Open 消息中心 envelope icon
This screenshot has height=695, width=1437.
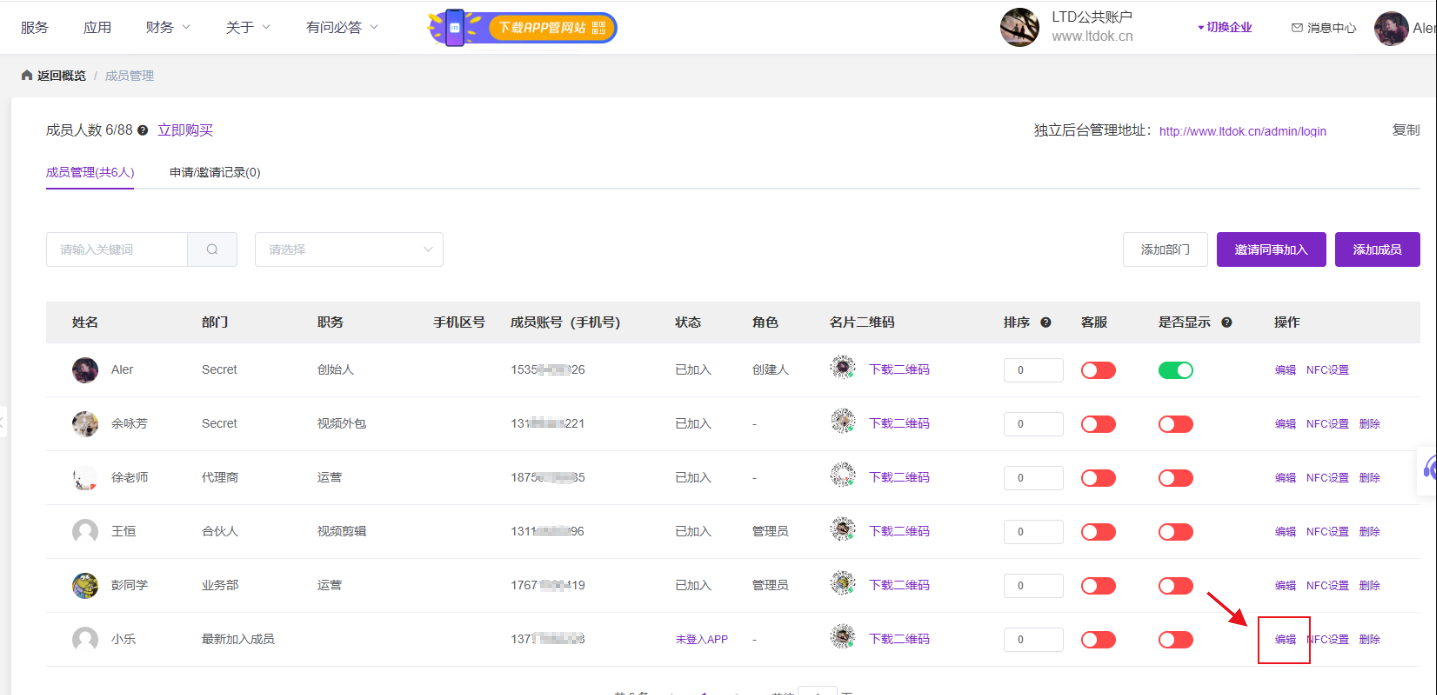pos(1297,28)
